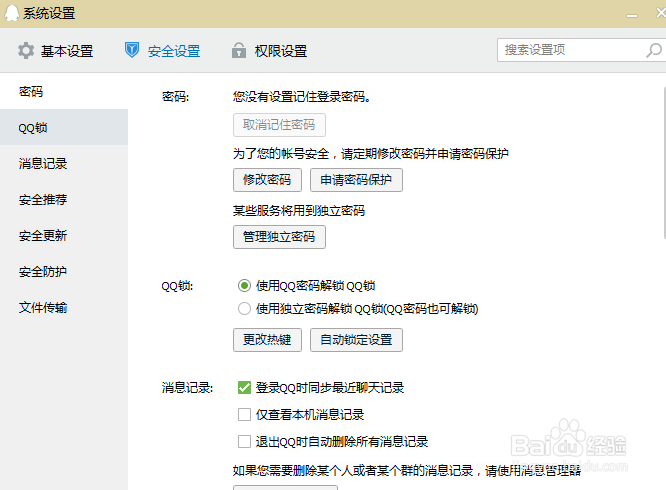Enable 仅查看本机消息记录 checkbox
Image resolution: width=666 pixels, height=490 pixels.
pos(244,414)
